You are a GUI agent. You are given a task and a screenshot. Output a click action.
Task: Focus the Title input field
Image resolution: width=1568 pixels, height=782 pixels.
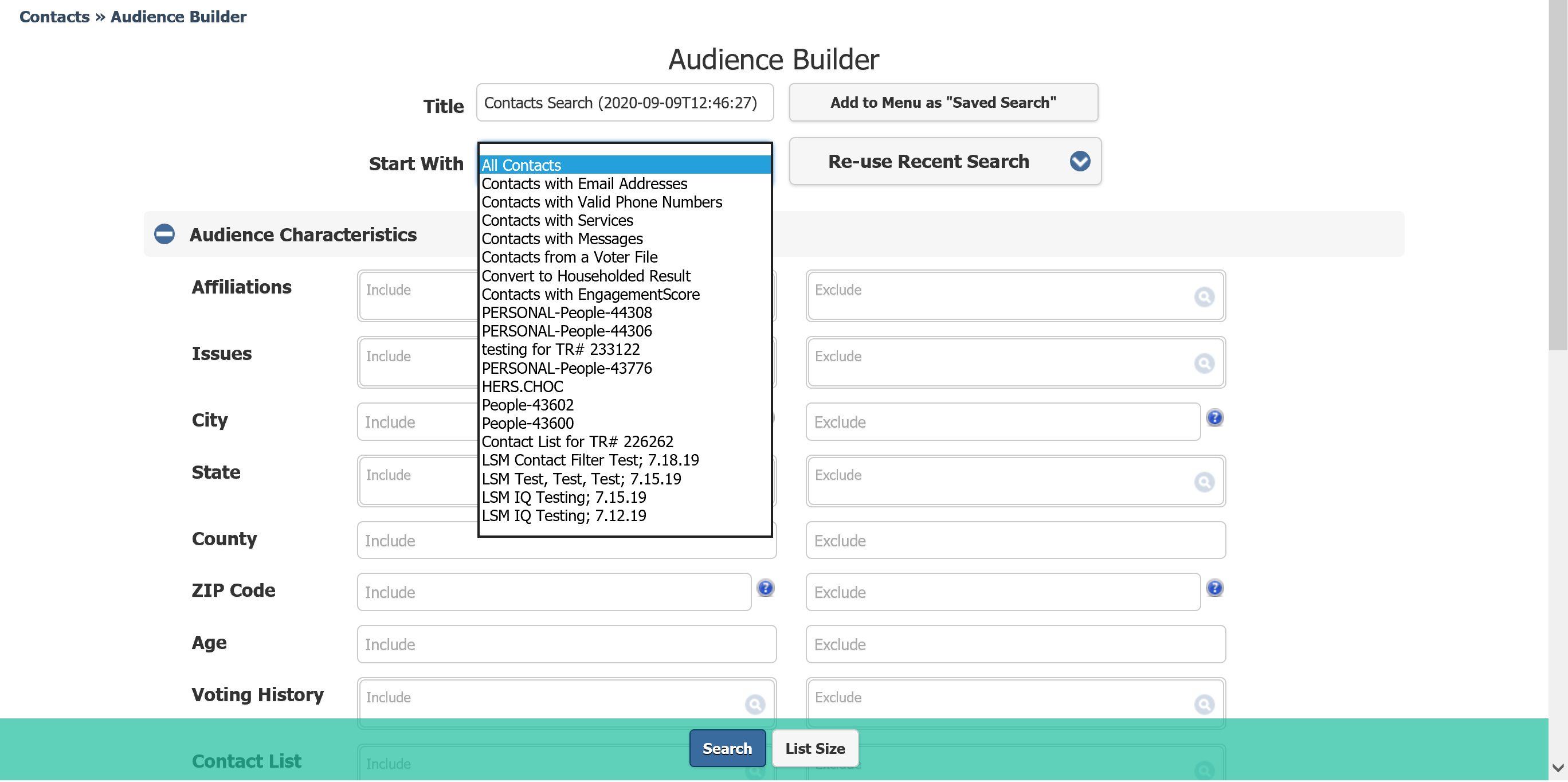(625, 102)
